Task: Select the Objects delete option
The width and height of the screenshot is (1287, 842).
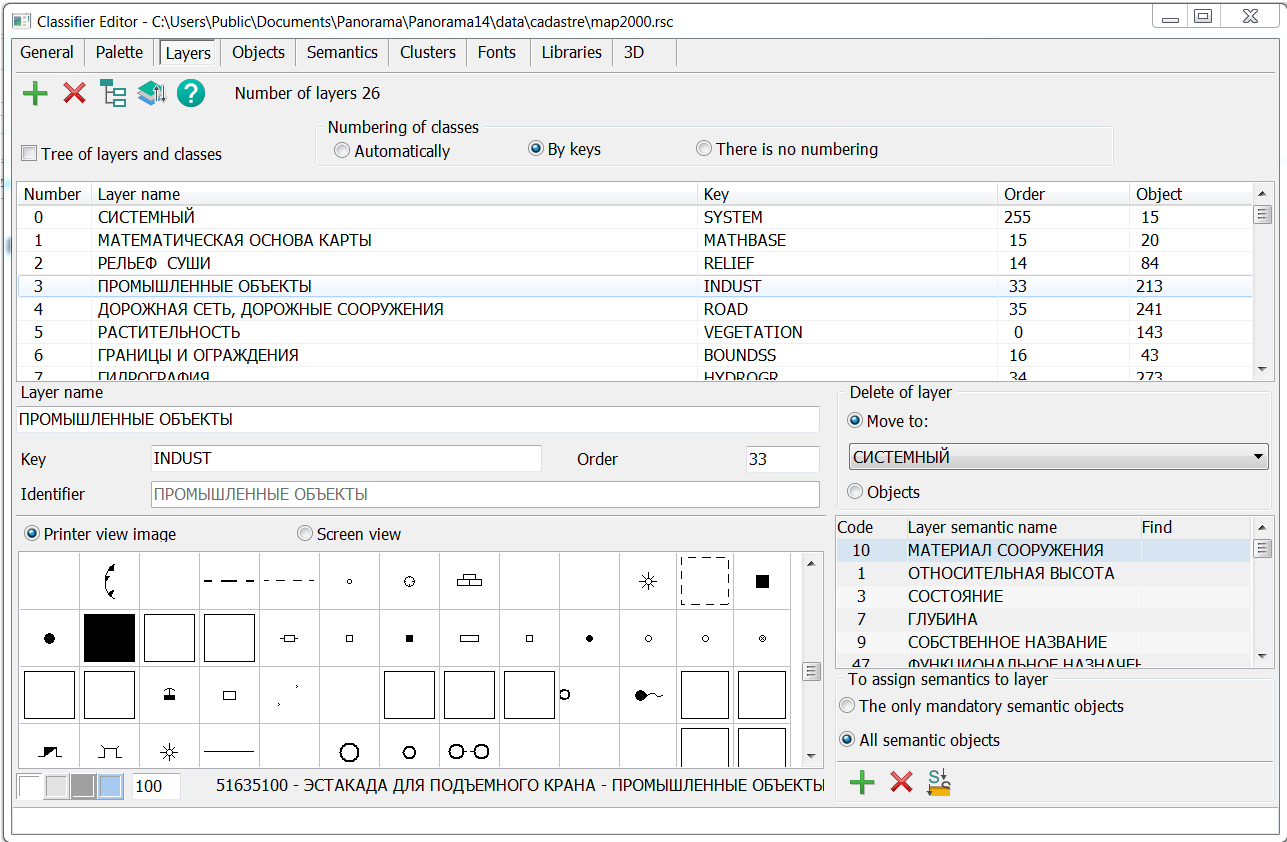Action: (855, 492)
